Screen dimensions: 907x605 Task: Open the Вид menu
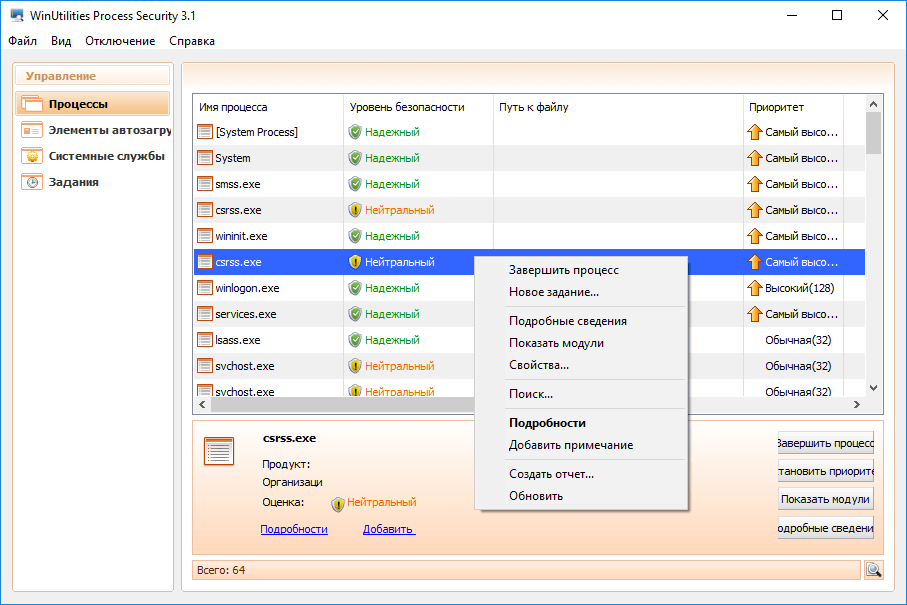coord(61,41)
